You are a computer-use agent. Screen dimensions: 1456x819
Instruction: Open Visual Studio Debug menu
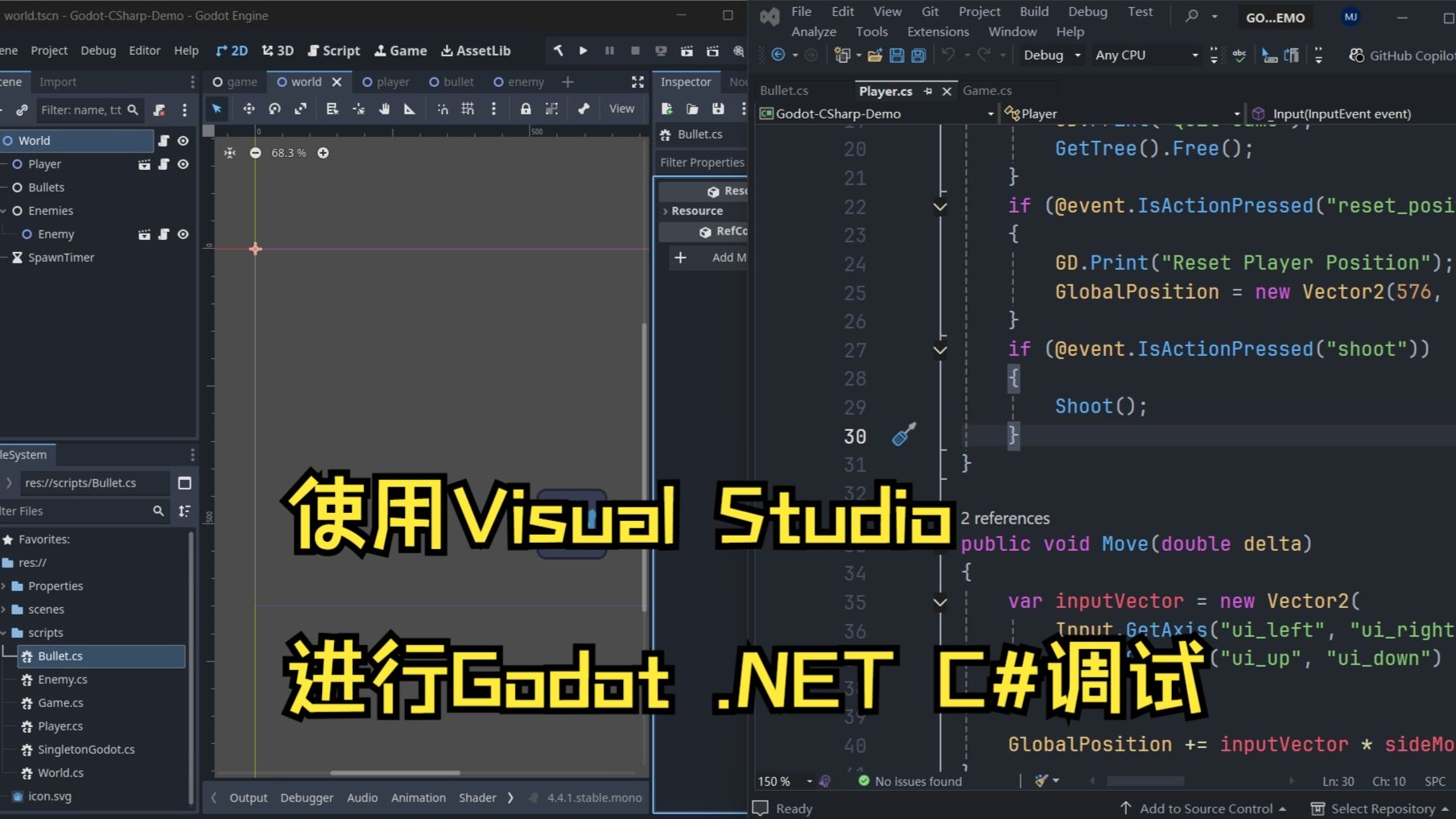tap(1087, 11)
